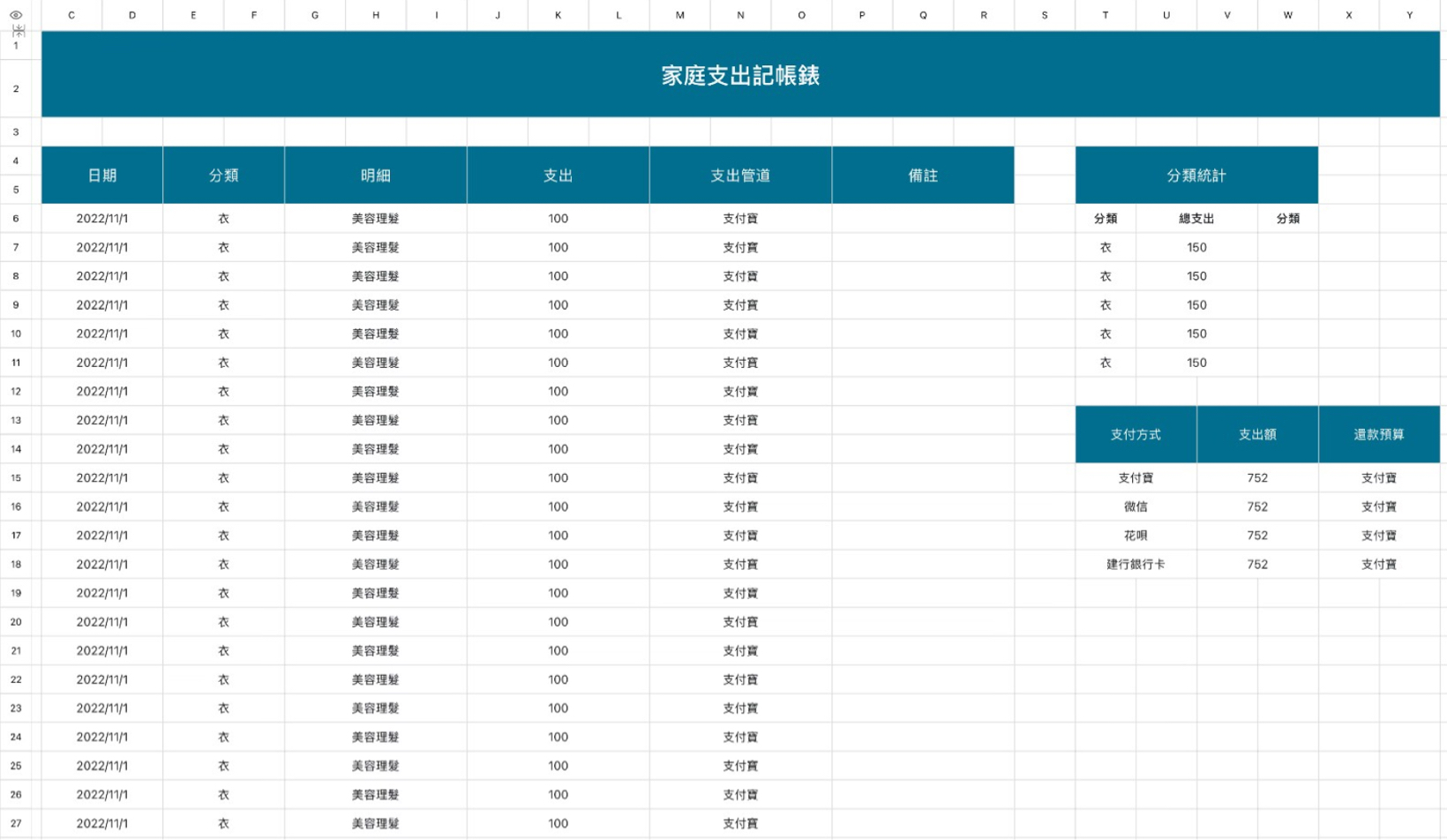The image size is (1447, 840).
Task: Click the 支出額 heading
Action: tap(1257, 434)
